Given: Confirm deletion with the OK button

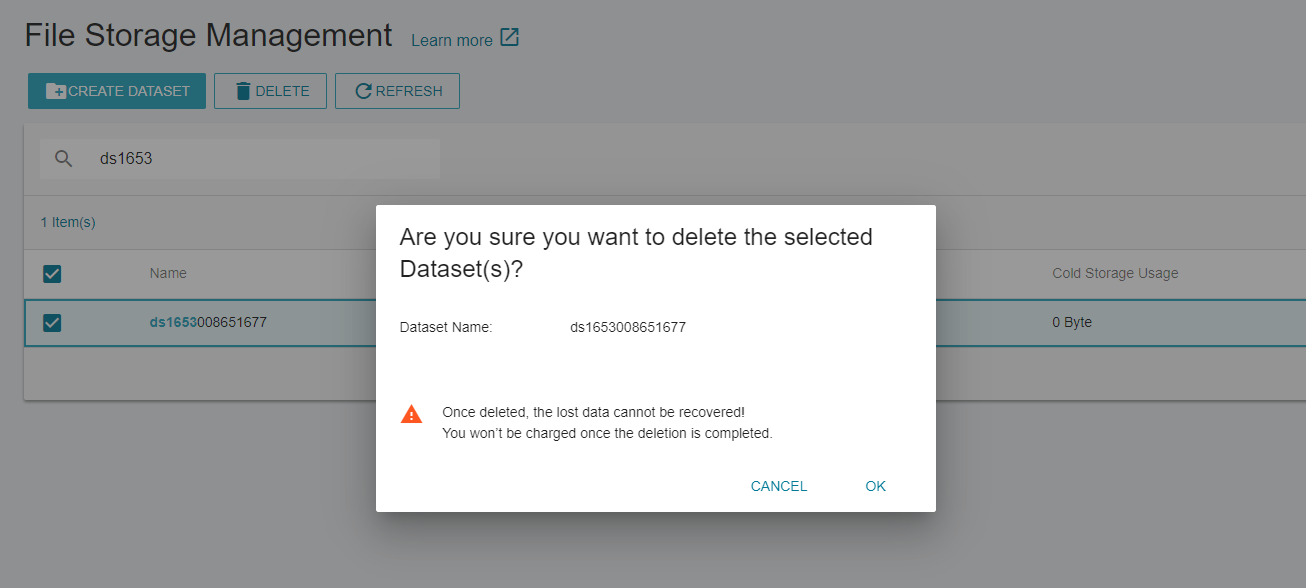Looking at the screenshot, I should tap(876, 486).
